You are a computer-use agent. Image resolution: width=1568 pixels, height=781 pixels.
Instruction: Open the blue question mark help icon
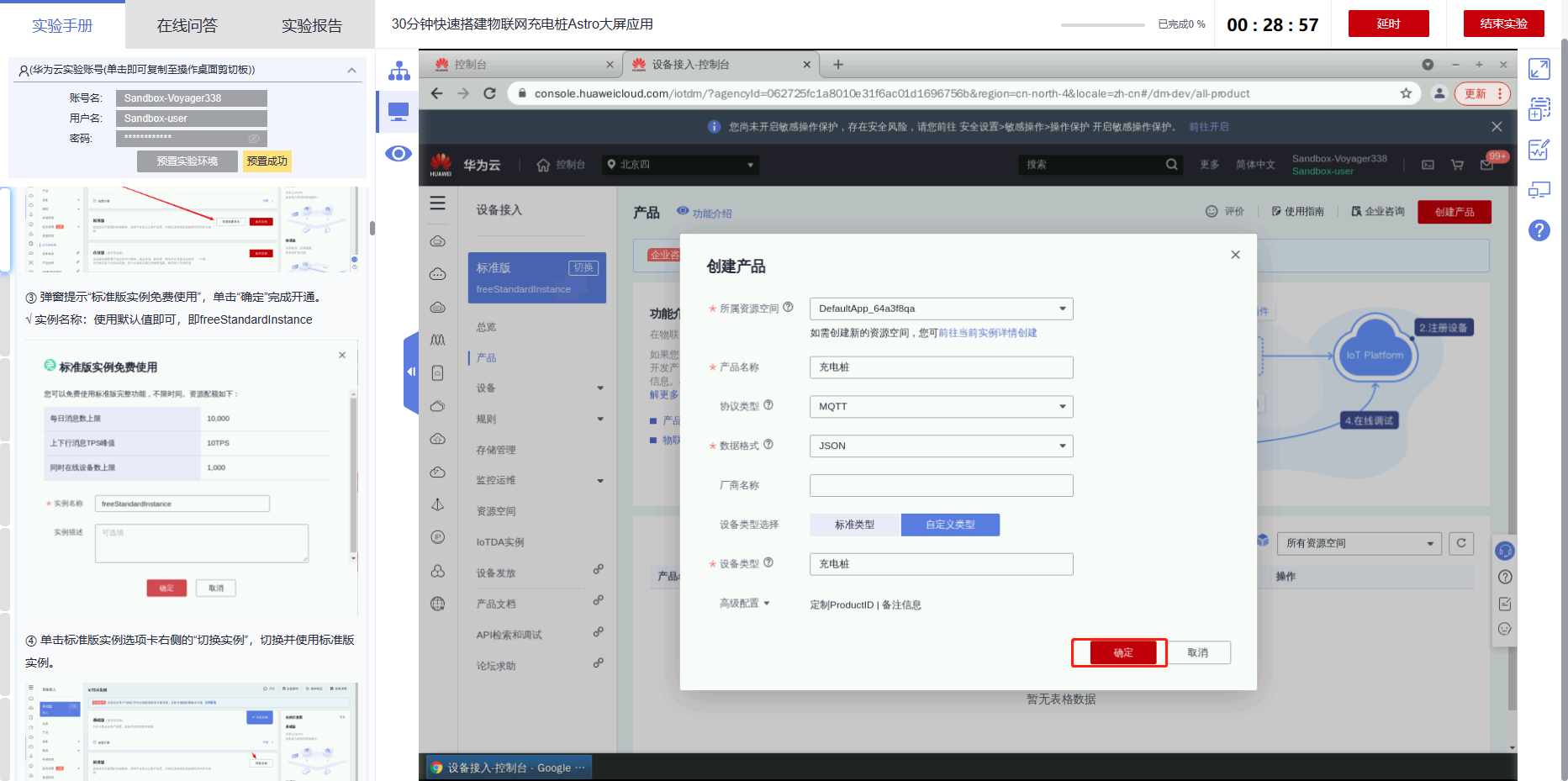[x=1539, y=230]
